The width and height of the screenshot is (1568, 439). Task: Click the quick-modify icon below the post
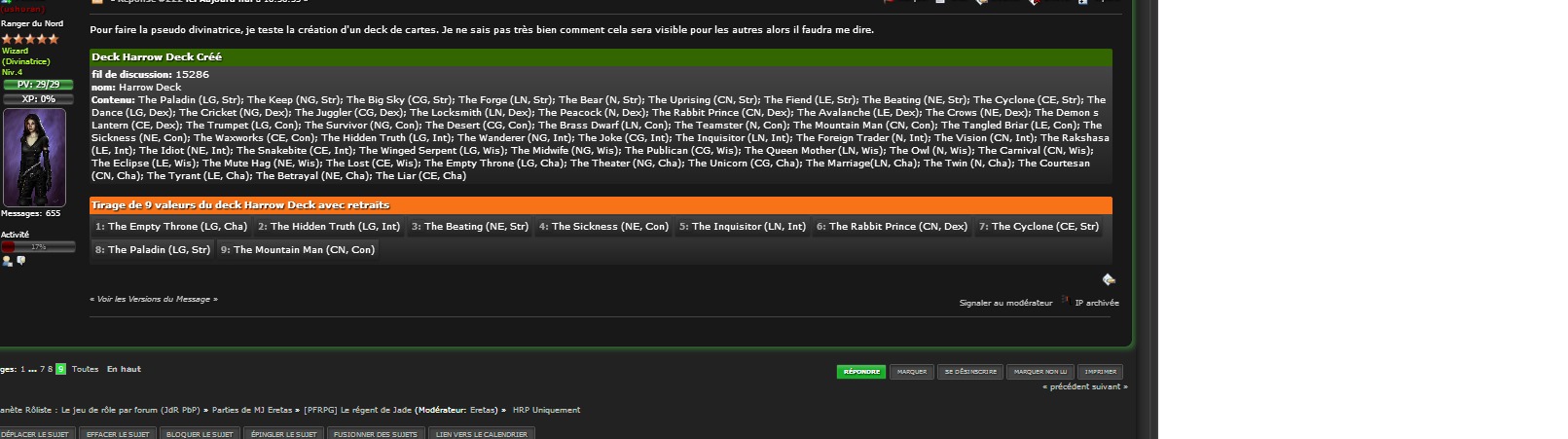1108,279
